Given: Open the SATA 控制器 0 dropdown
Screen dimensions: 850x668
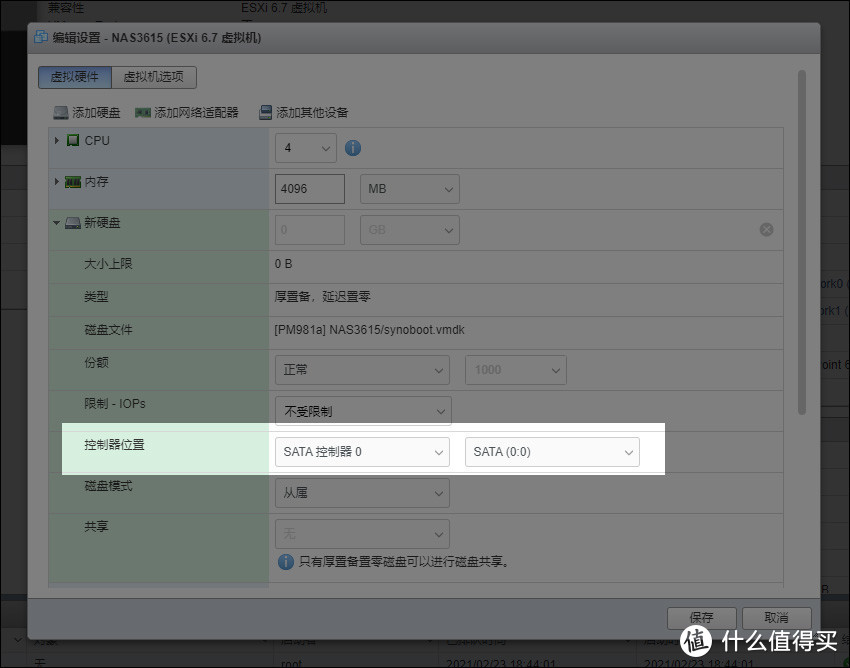Looking at the screenshot, I should (362, 452).
